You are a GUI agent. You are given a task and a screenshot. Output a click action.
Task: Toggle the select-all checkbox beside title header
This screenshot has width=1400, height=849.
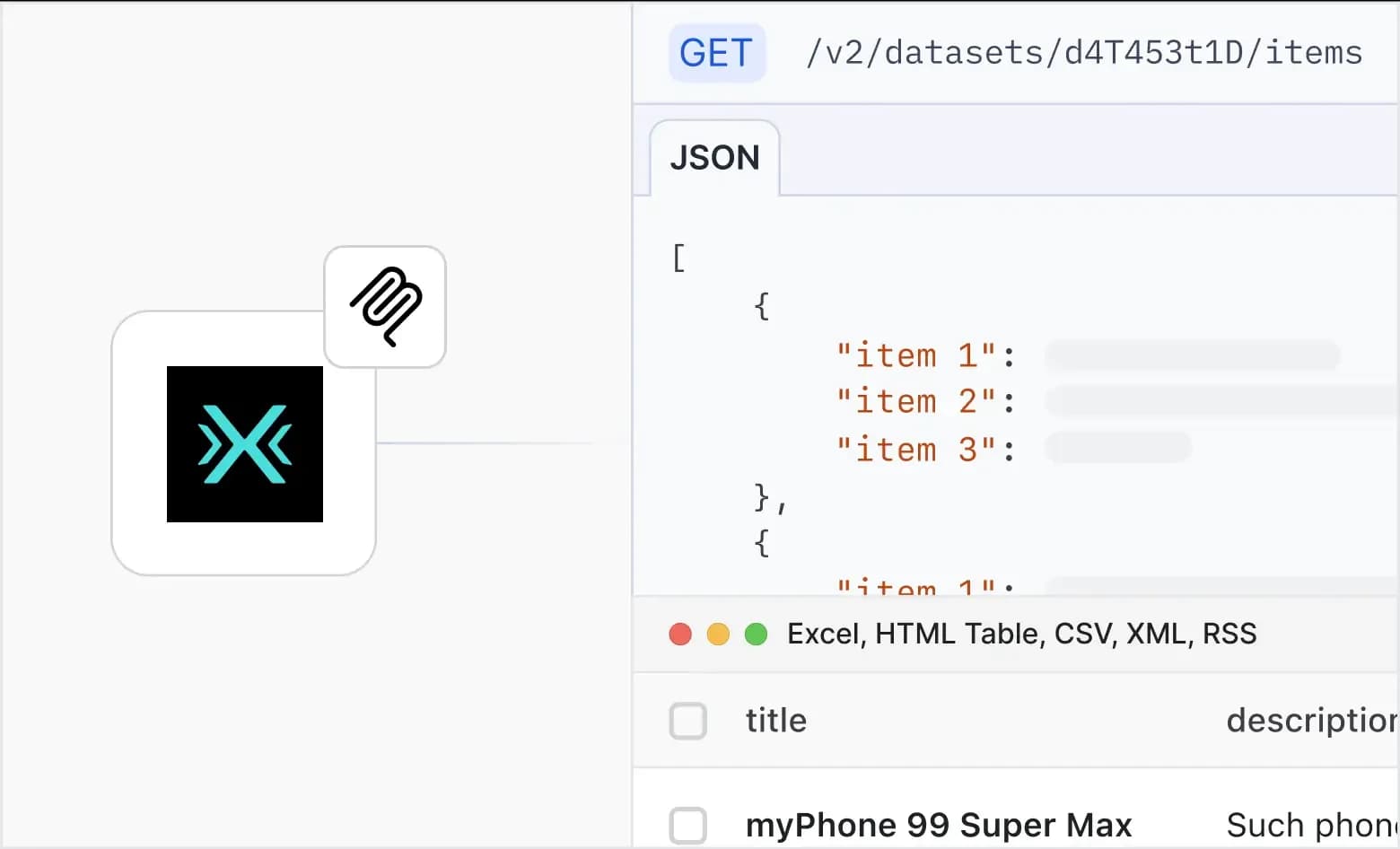pyautogui.click(x=688, y=721)
